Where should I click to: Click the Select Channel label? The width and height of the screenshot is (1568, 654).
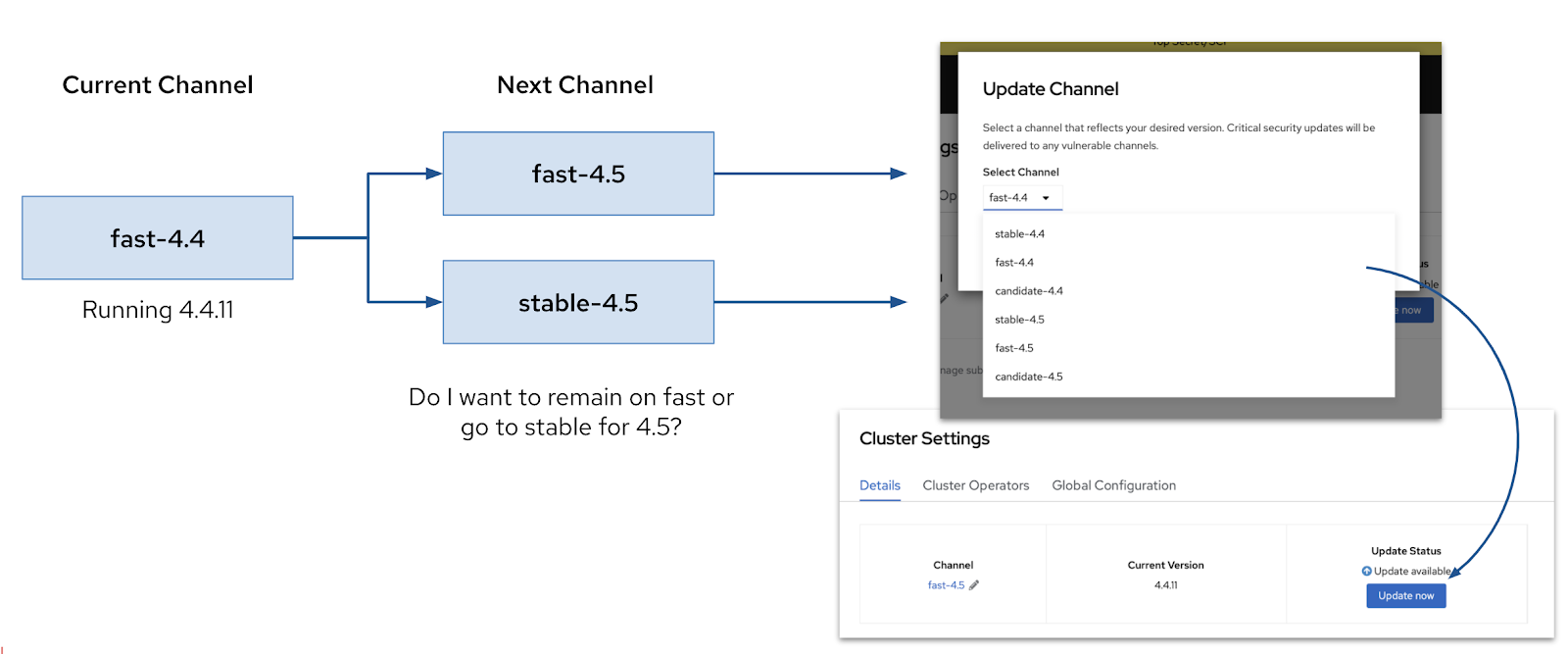[x=1020, y=173]
